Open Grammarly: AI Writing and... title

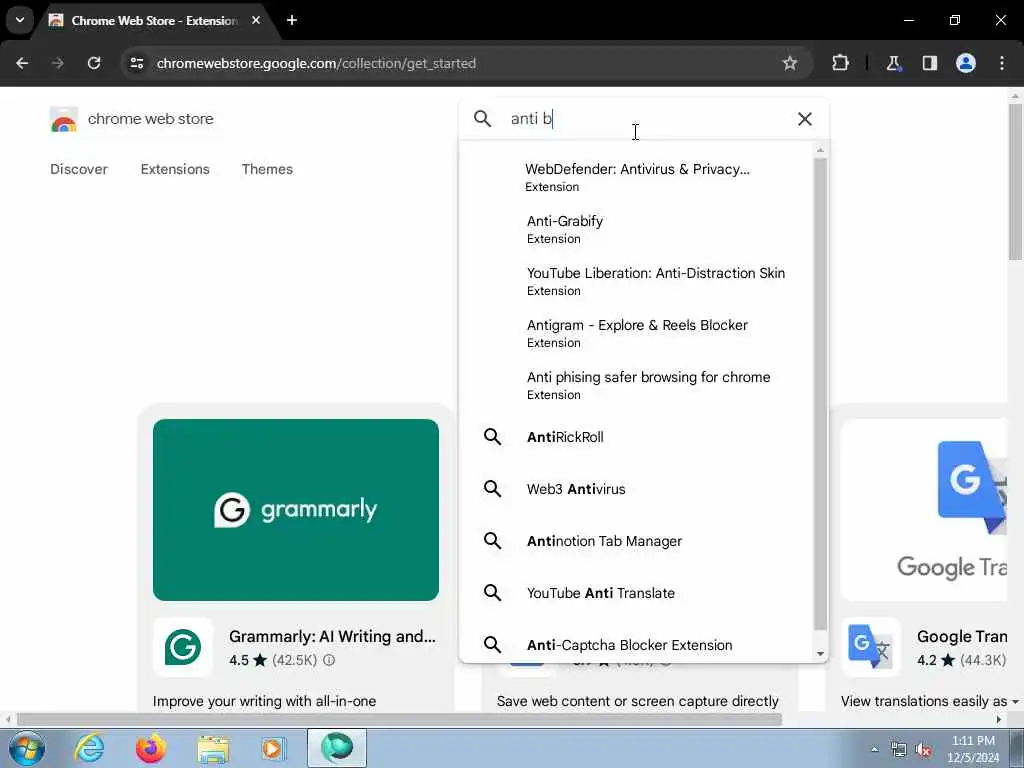332,636
